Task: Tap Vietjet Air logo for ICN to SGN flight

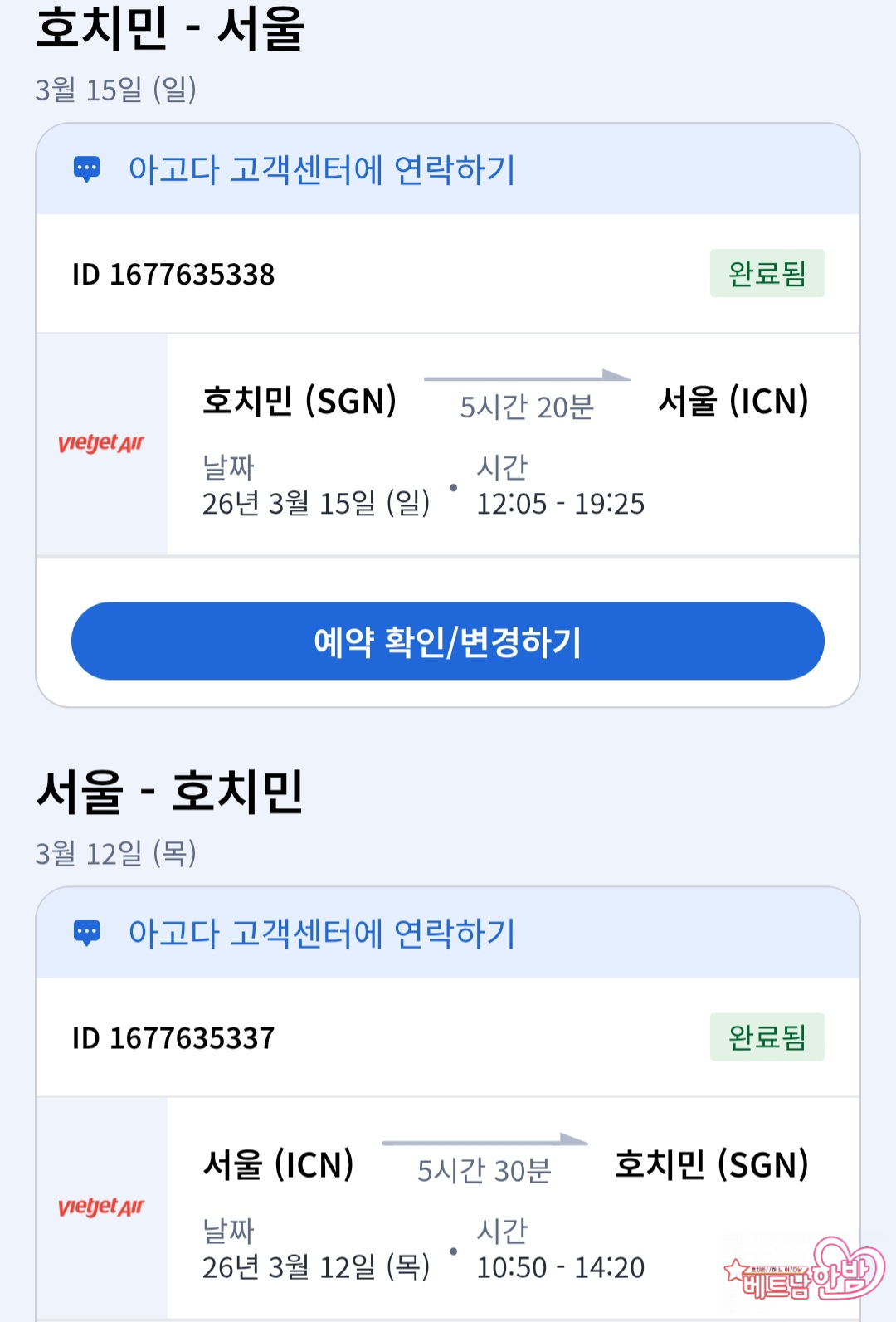Action: 101,1207
